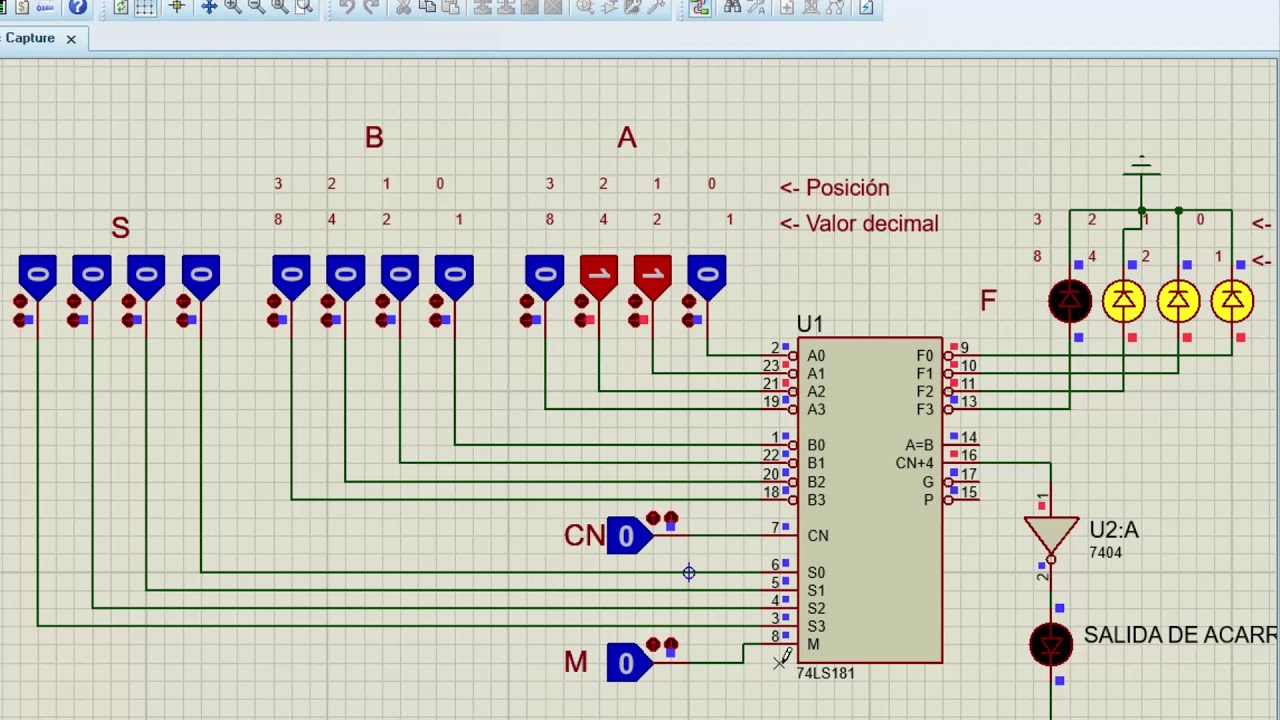Open the help question mark icon
Screen dimensions: 1280x720
pyautogui.click(x=77, y=7)
